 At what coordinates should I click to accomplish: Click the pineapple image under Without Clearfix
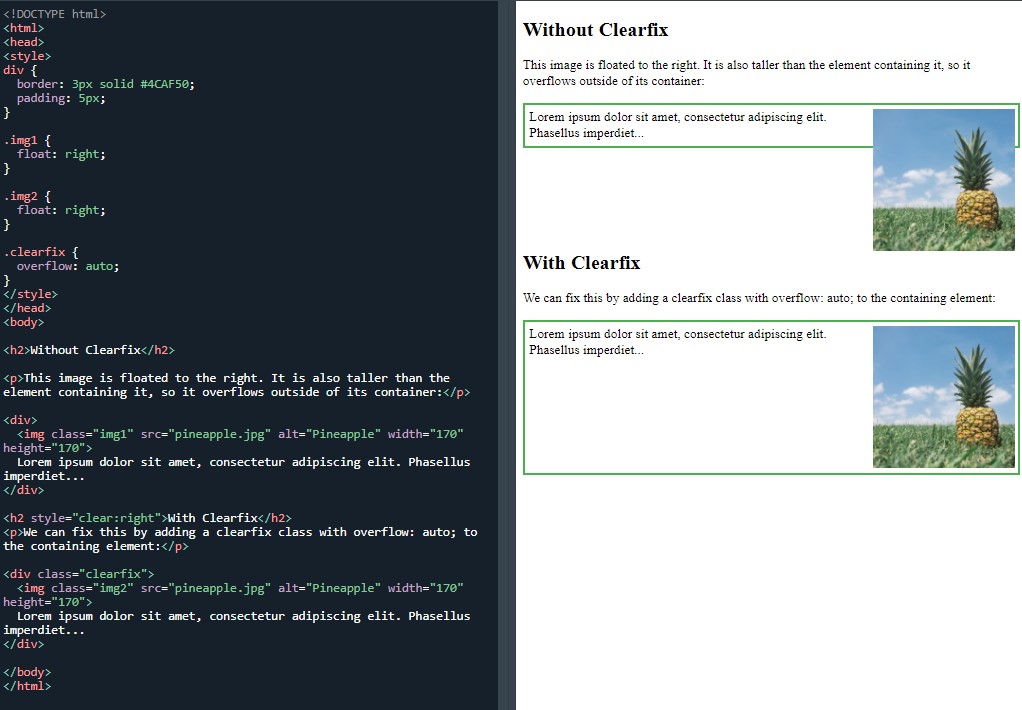click(943, 179)
